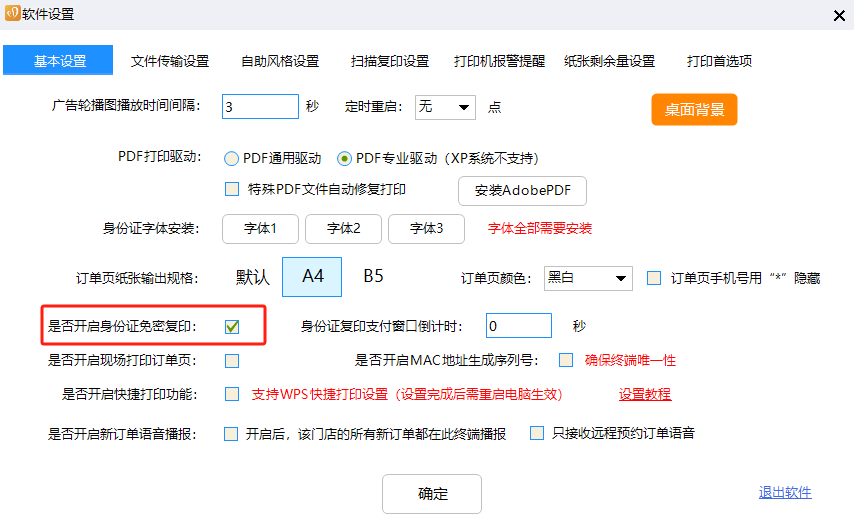Image resolution: width=854 pixels, height=522 pixels.
Task: Open the 扫描复印设置 tab
Action: [x=390, y=61]
